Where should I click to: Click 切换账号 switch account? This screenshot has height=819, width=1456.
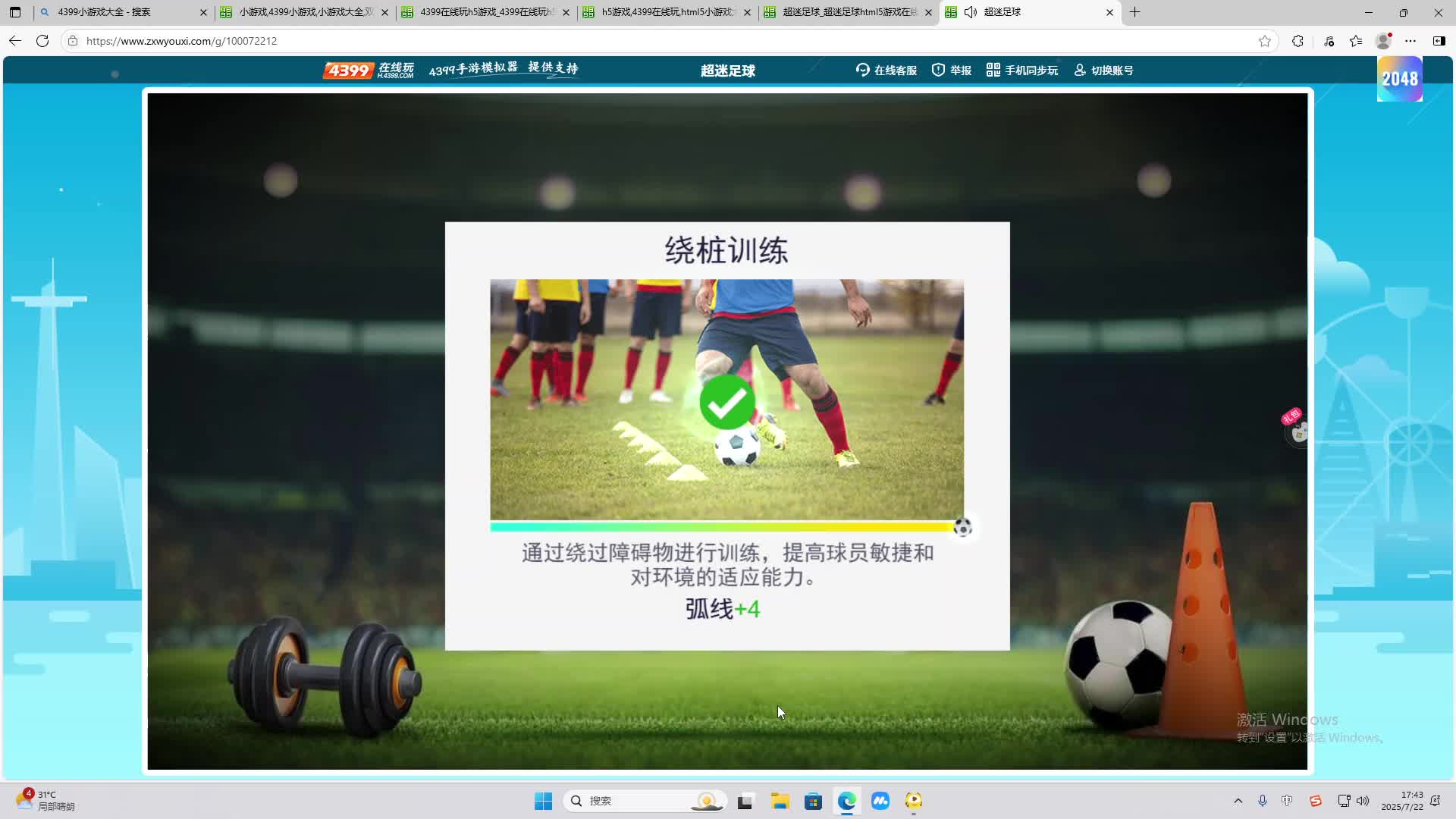coord(1103,70)
